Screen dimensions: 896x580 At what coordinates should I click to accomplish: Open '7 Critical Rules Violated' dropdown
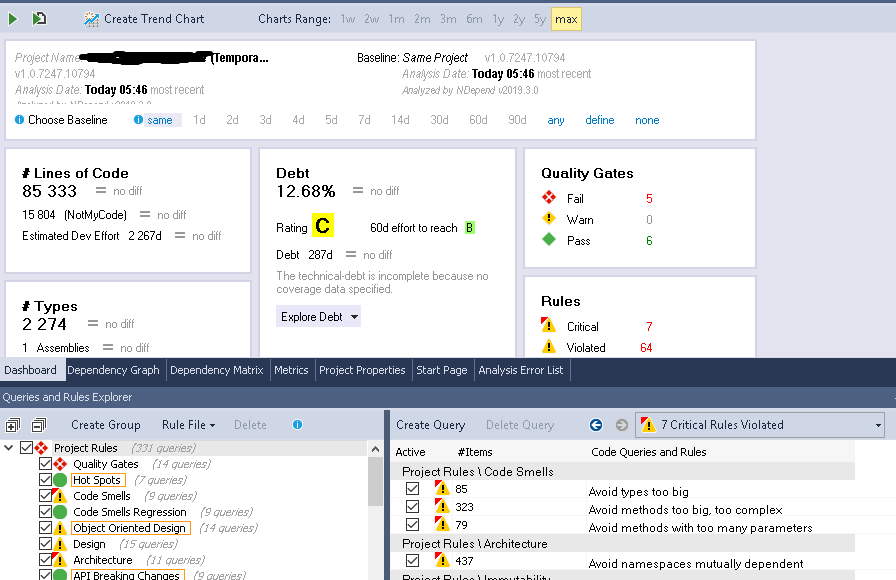[760, 425]
